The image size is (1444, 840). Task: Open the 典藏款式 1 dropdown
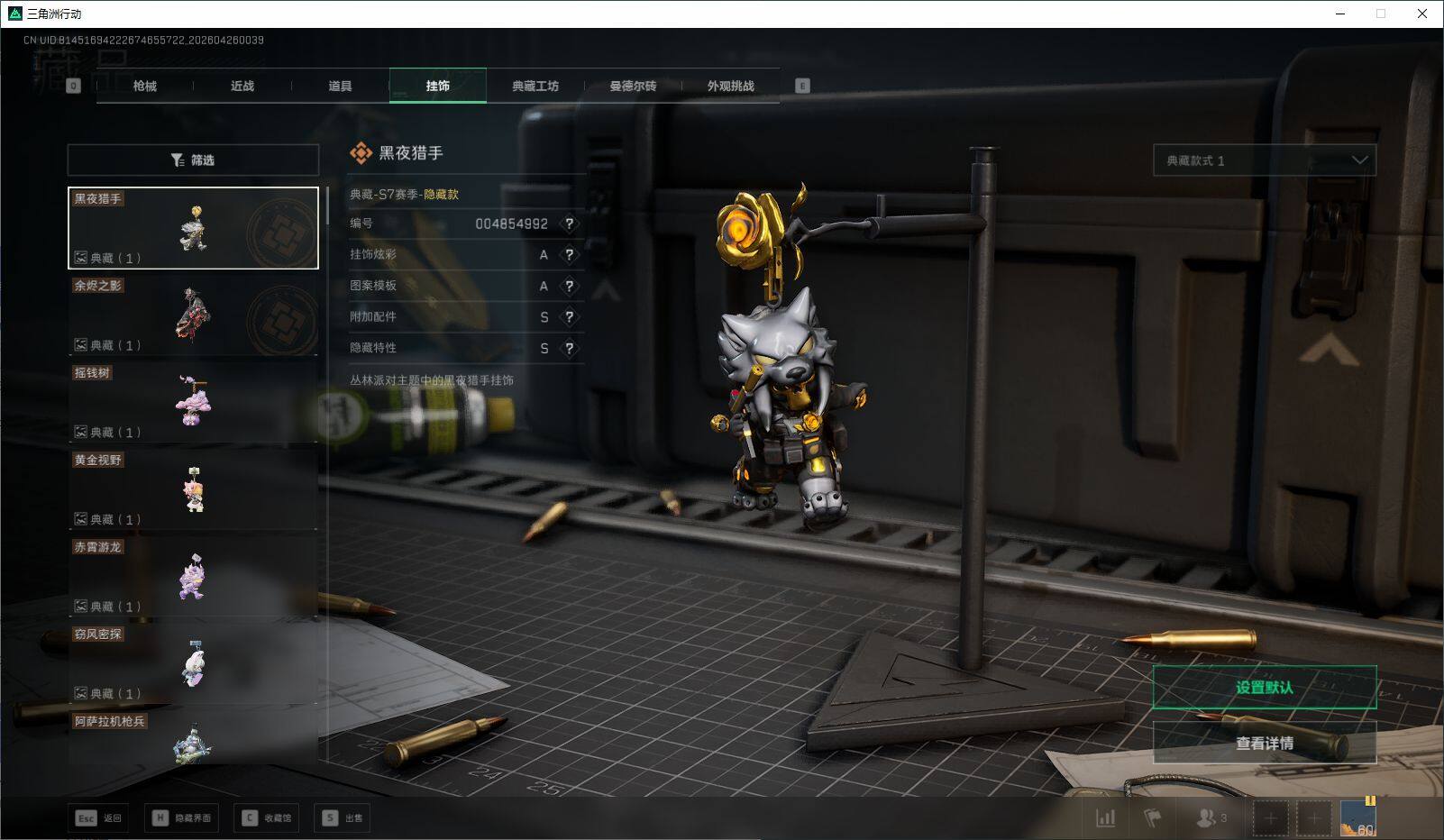point(1264,160)
